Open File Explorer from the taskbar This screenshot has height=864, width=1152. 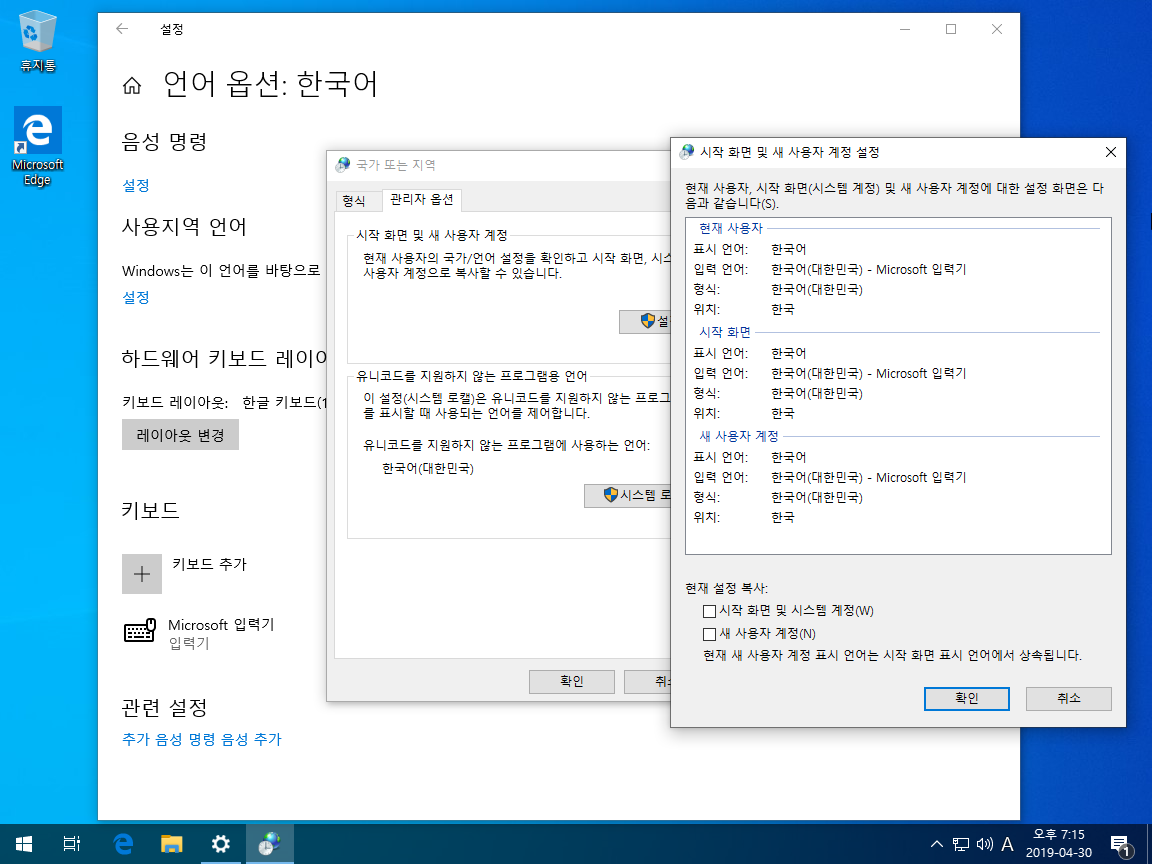[x=171, y=844]
